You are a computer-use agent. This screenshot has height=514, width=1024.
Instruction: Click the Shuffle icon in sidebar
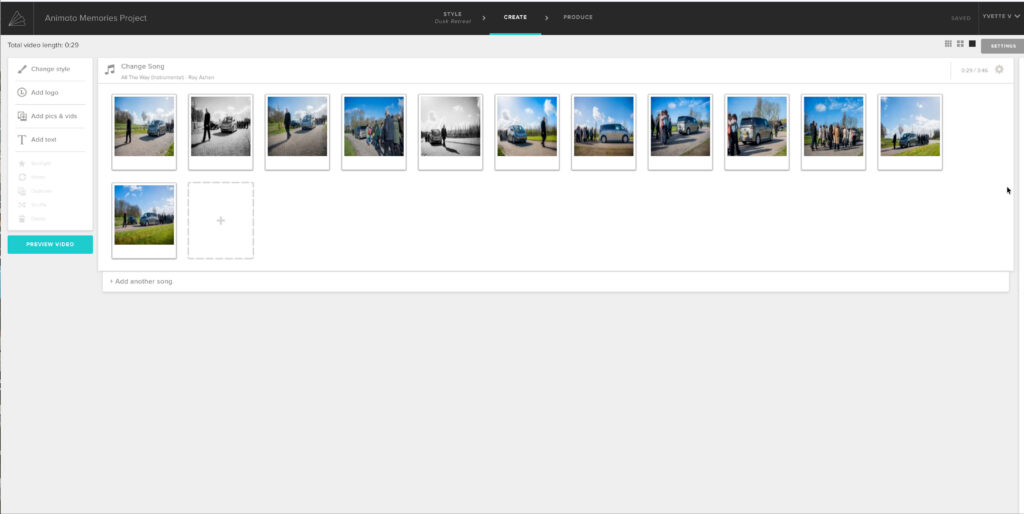[x=22, y=205]
